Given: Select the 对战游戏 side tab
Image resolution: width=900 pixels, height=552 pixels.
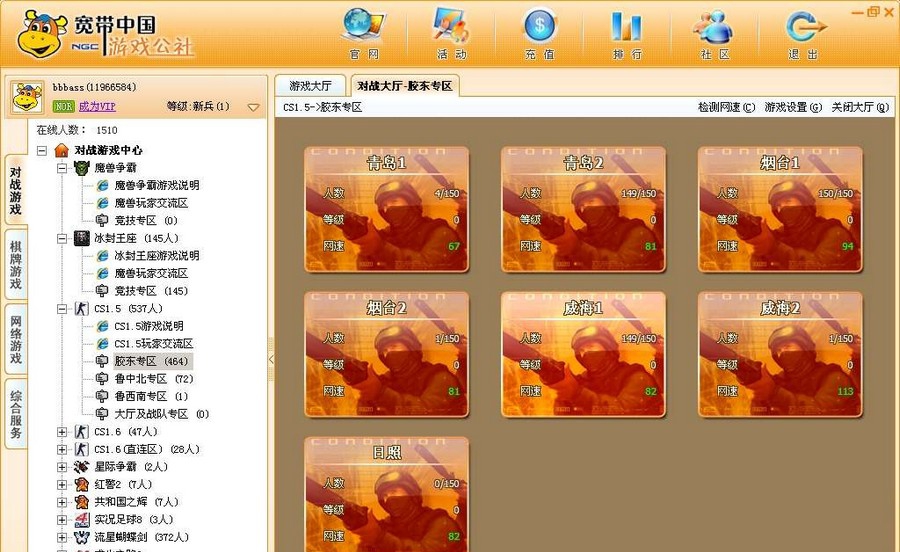Looking at the screenshot, I should [x=15, y=190].
